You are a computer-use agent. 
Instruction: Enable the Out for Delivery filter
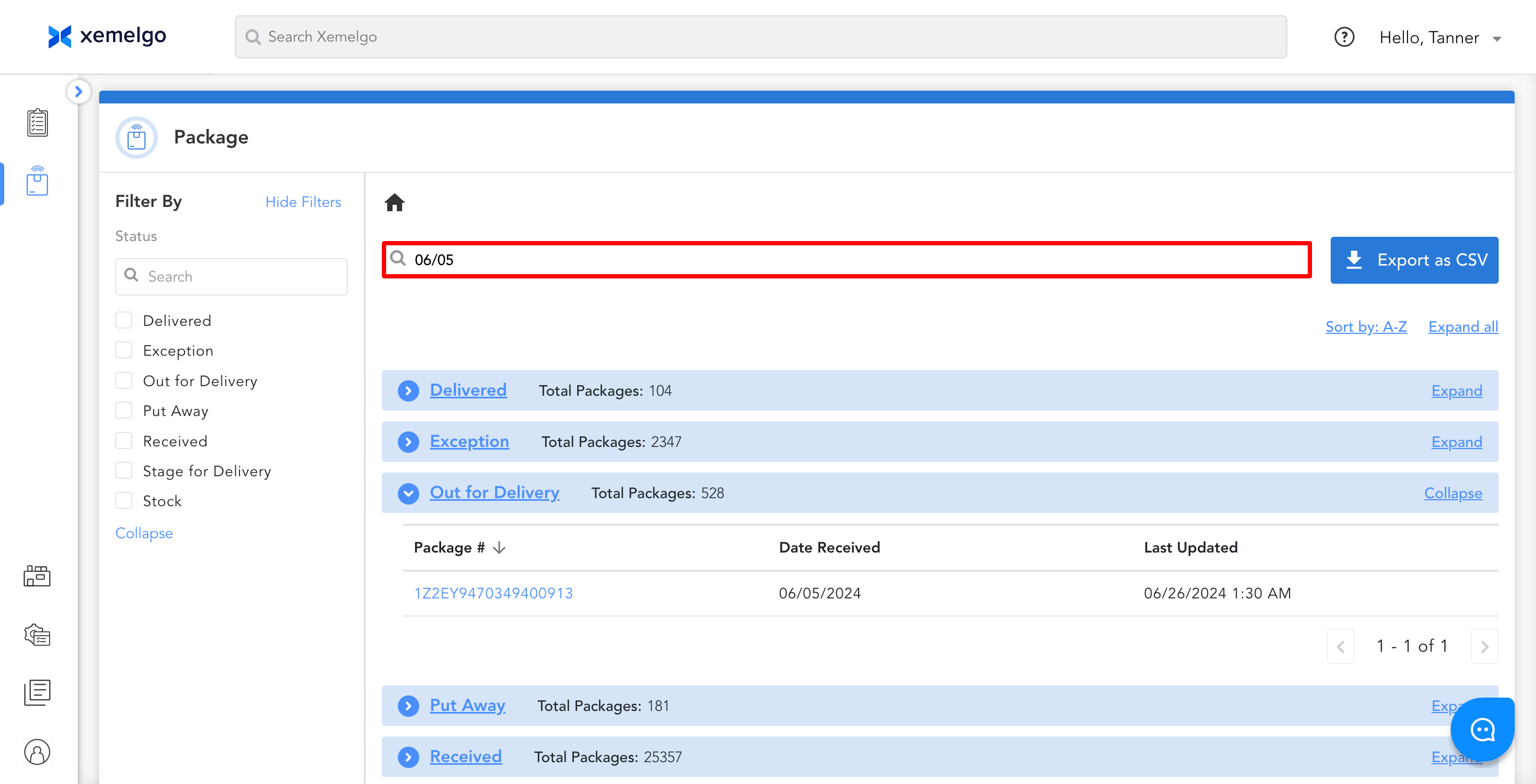pyautogui.click(x=124, y=380)
